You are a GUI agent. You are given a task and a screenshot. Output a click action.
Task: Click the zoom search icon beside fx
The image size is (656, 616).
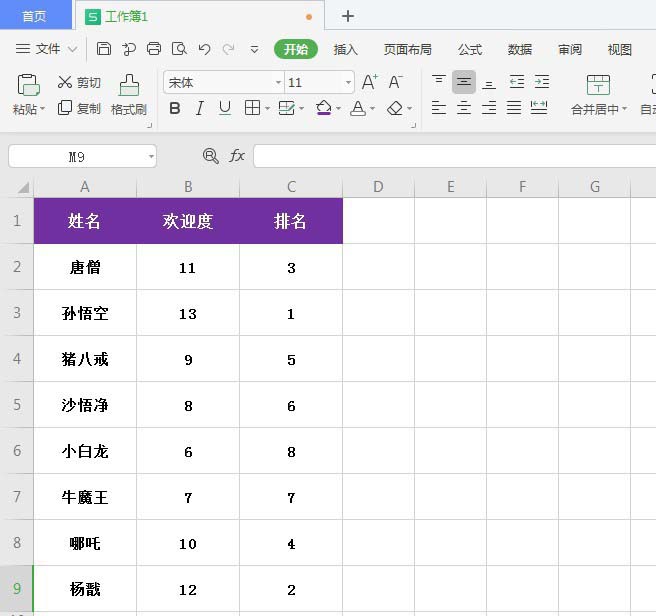[210, 156]
